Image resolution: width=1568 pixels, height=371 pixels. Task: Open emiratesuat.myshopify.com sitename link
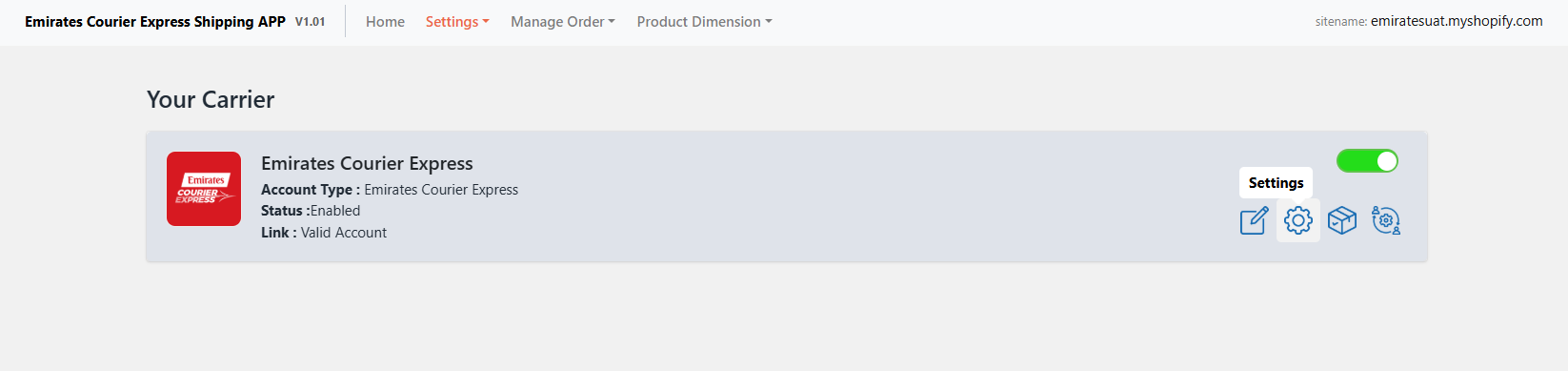point(1457,21)
